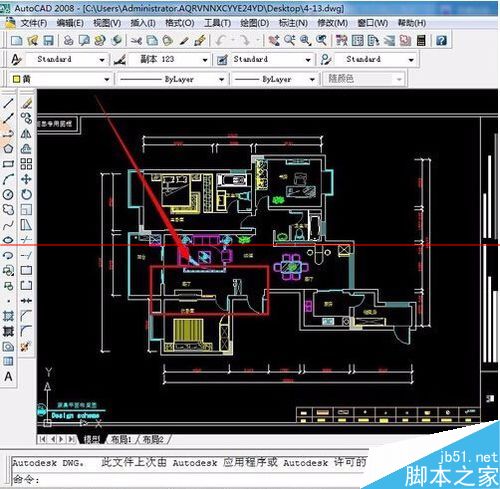
Task: Select the Fillet modify tool
Action: 26,331
